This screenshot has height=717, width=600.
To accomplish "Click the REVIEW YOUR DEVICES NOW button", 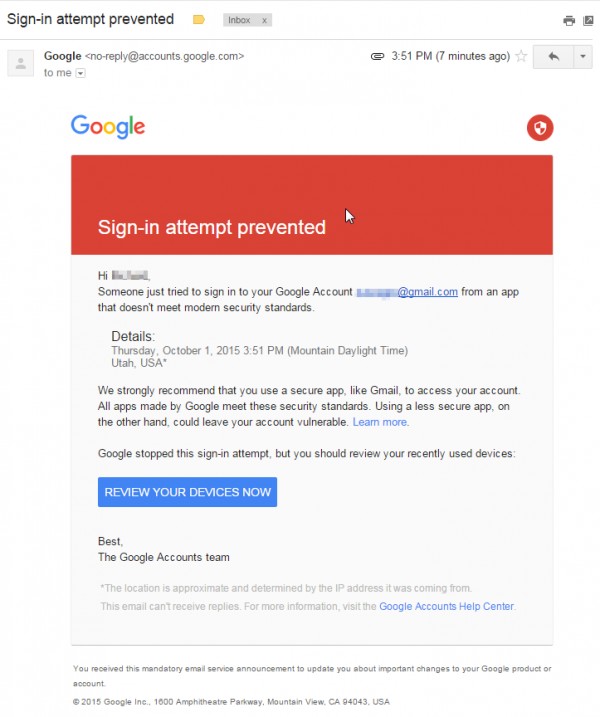I will pos(188,492).
